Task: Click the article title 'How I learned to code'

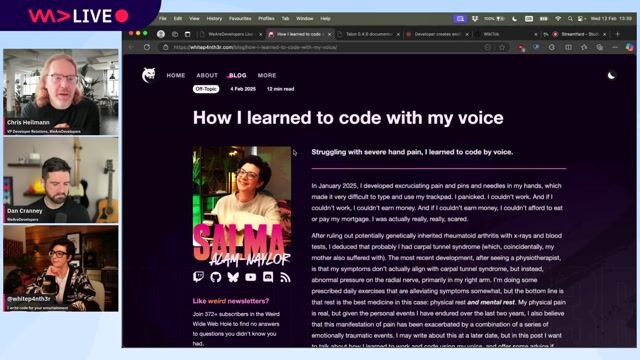Action: [348, 118]
